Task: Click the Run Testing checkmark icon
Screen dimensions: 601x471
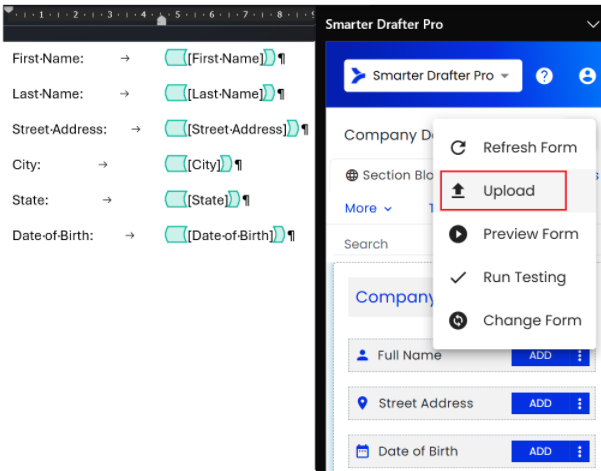Action: coord(458,277)
